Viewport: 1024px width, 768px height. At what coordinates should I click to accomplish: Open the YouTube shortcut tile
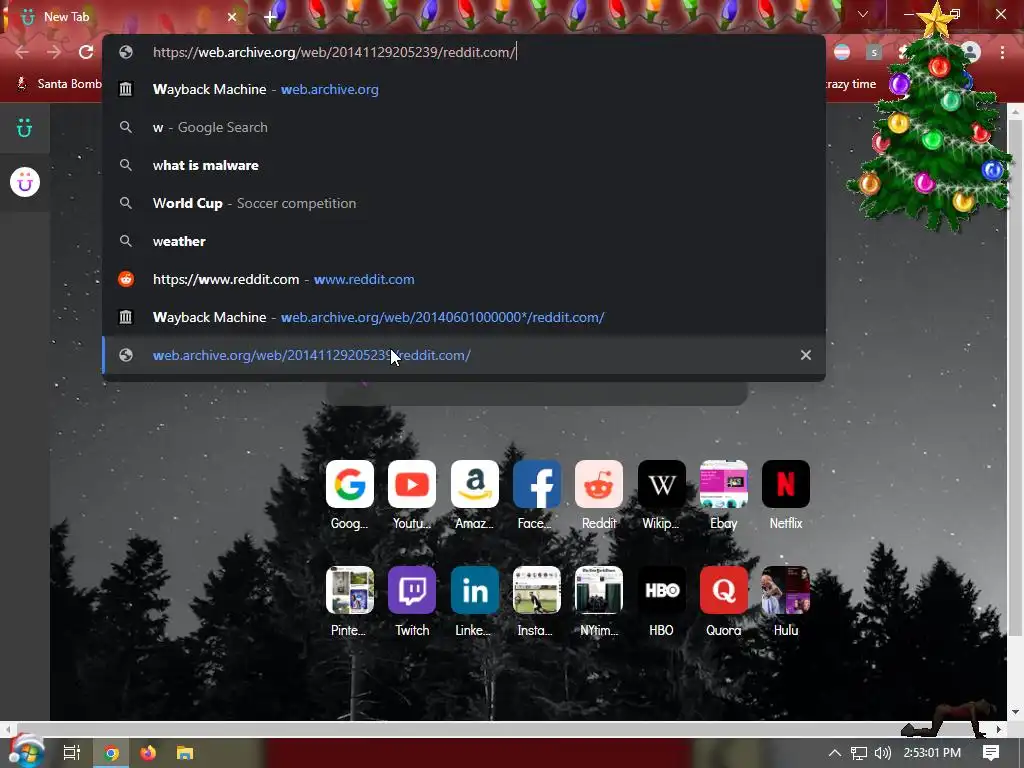pos(411,484)
